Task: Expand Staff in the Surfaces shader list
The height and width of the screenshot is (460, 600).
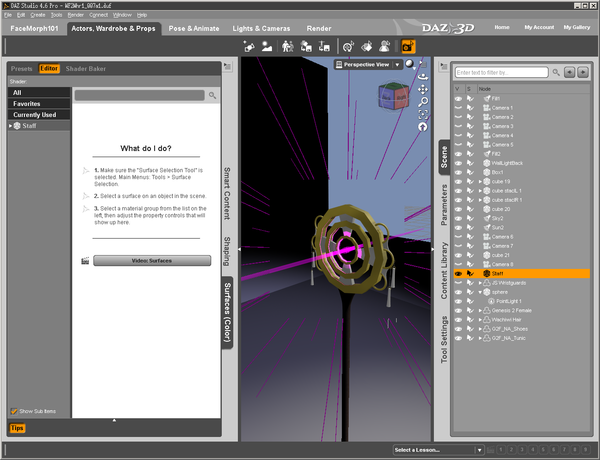Action: (11, 126)
